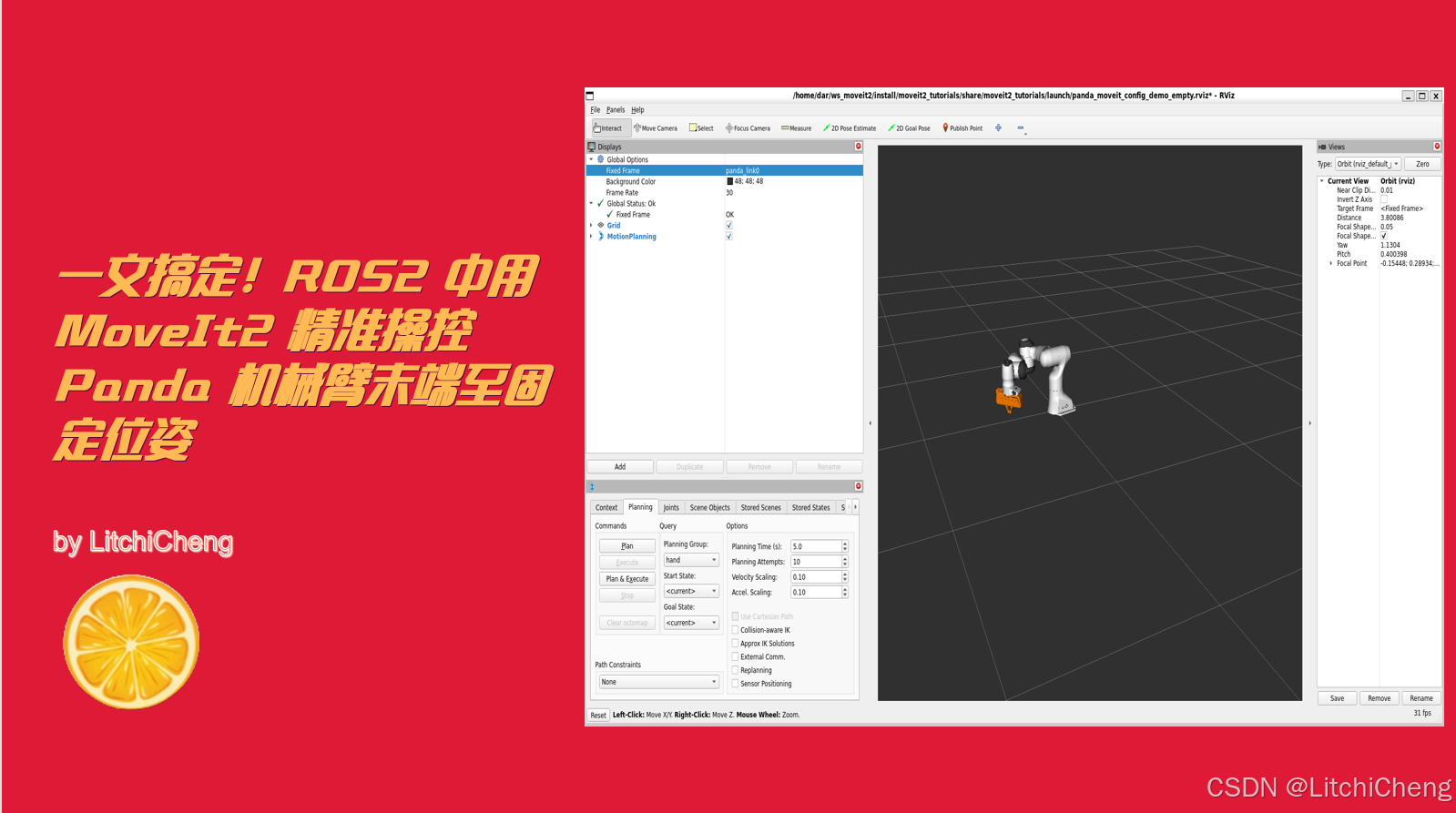Select the 2D Goal Pose tool
This screenshot has width=1456, height=813.
click(910, 128)
